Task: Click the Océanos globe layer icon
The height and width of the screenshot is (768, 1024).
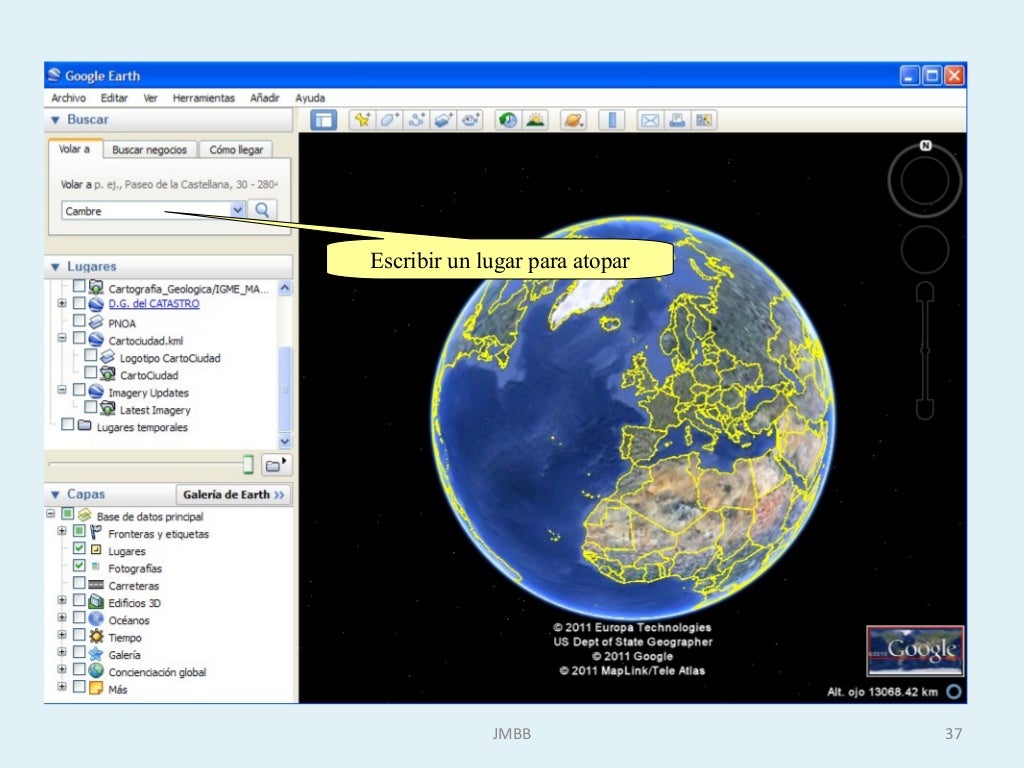Action: click(x=96, y=619)
